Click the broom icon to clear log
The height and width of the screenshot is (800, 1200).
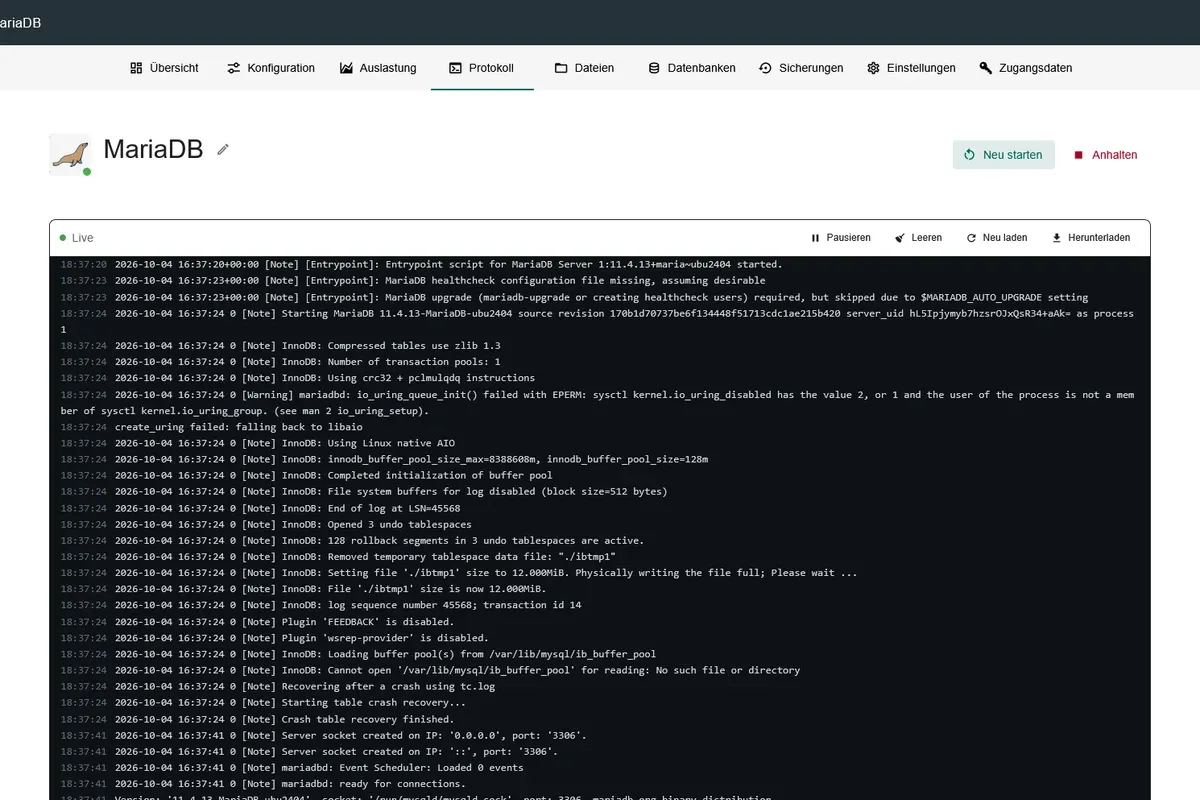[x=900, y=238]
